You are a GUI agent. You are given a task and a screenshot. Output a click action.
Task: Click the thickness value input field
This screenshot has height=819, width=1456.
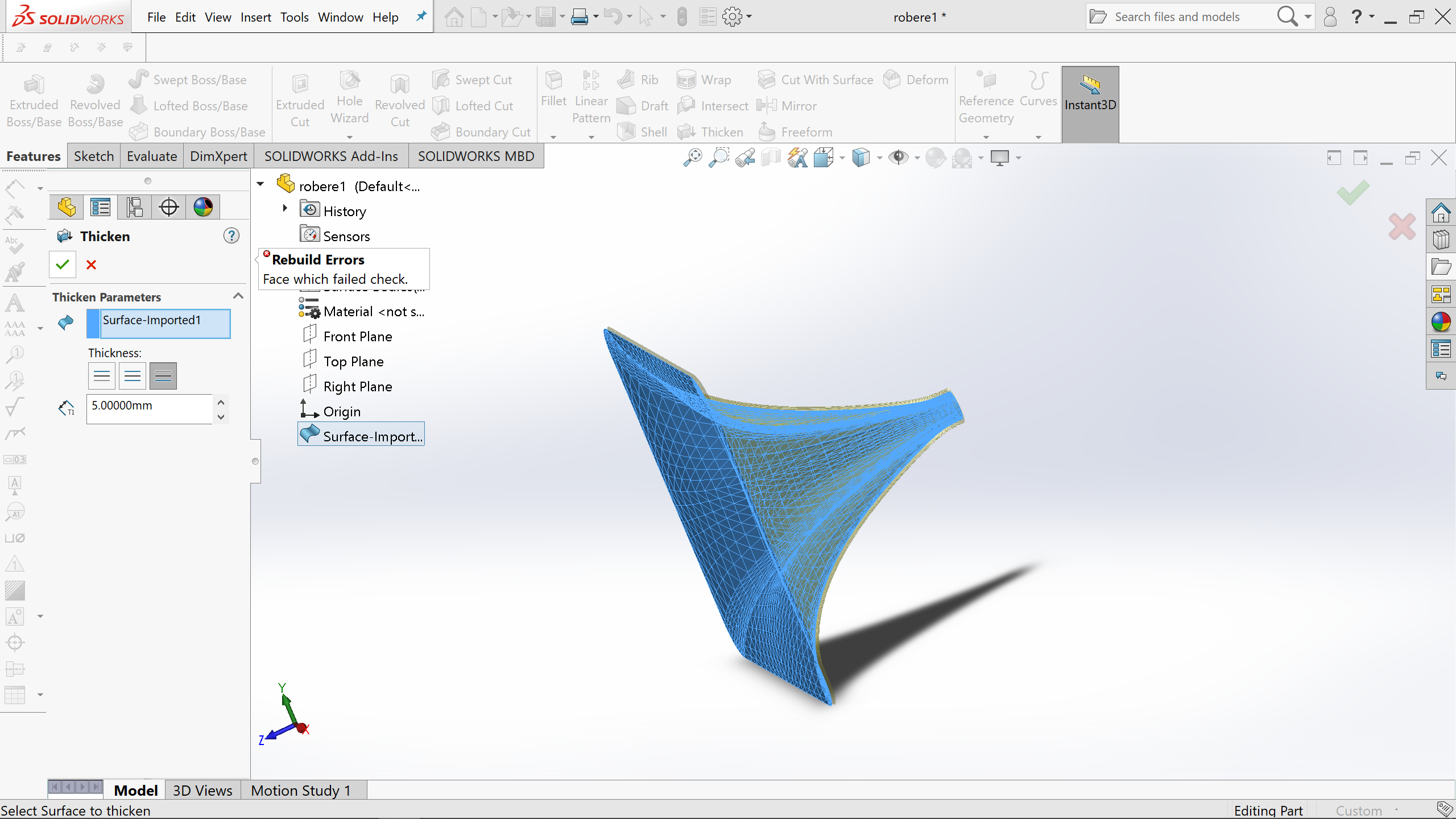[x=150, y=408]
